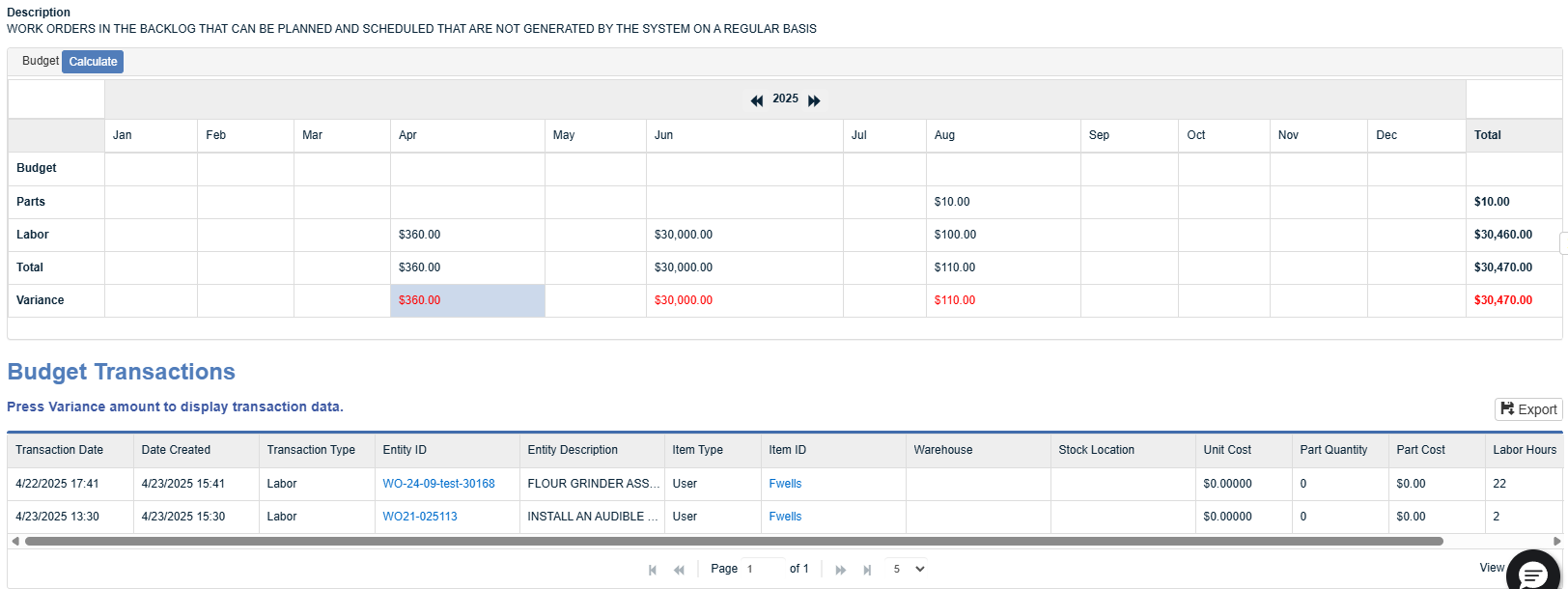Open Fwells user link in first row
Viewport: 1568px width, 589px height.
[785, 484]
